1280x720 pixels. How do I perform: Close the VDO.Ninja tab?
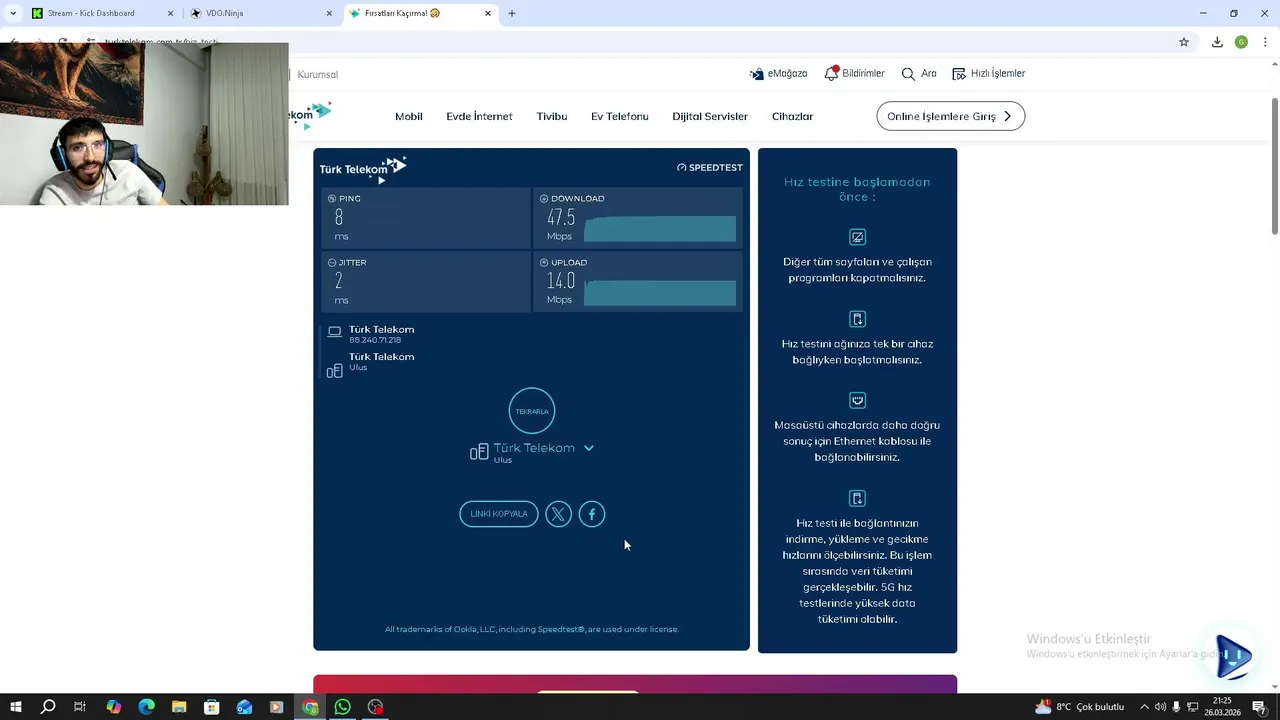click(x=329, y=13)
